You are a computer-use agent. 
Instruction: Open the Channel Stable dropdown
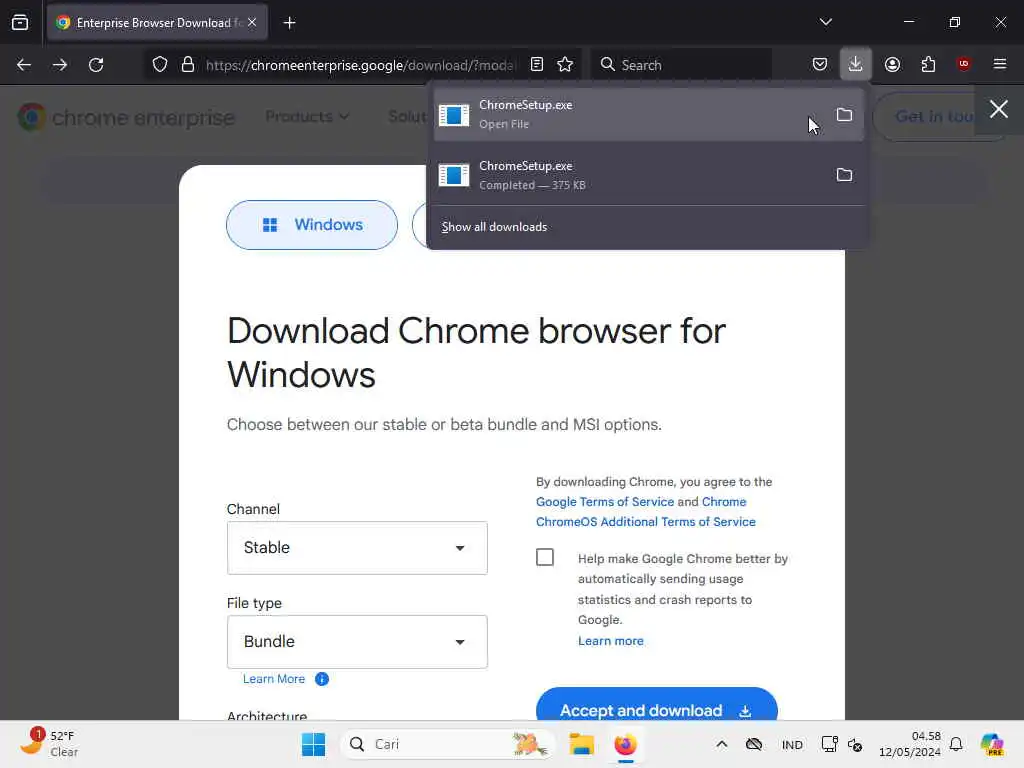pos(357,548)
